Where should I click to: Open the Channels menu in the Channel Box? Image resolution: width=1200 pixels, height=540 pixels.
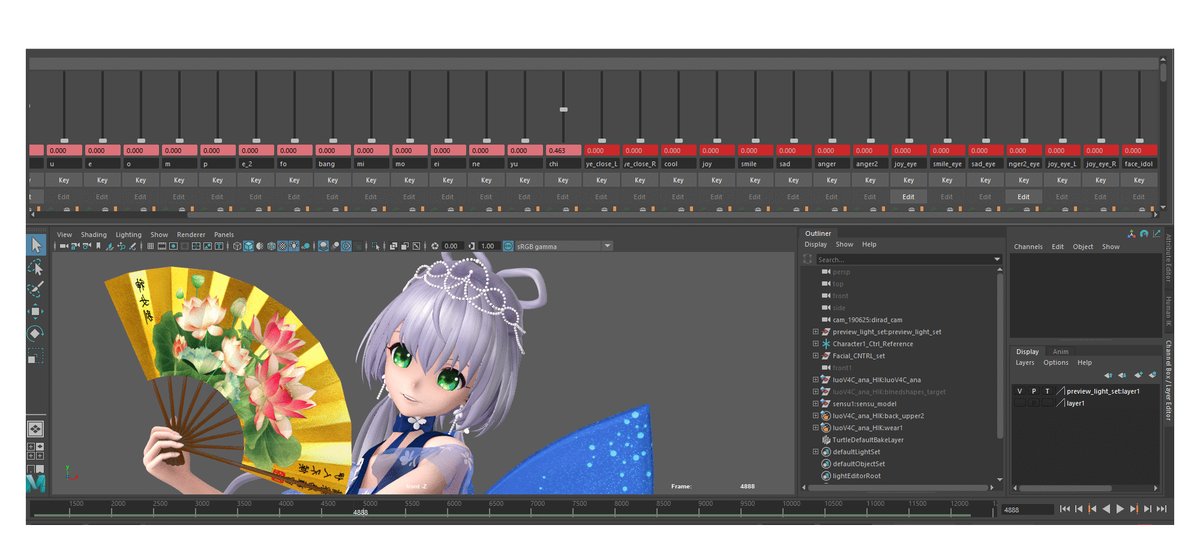1028,246
